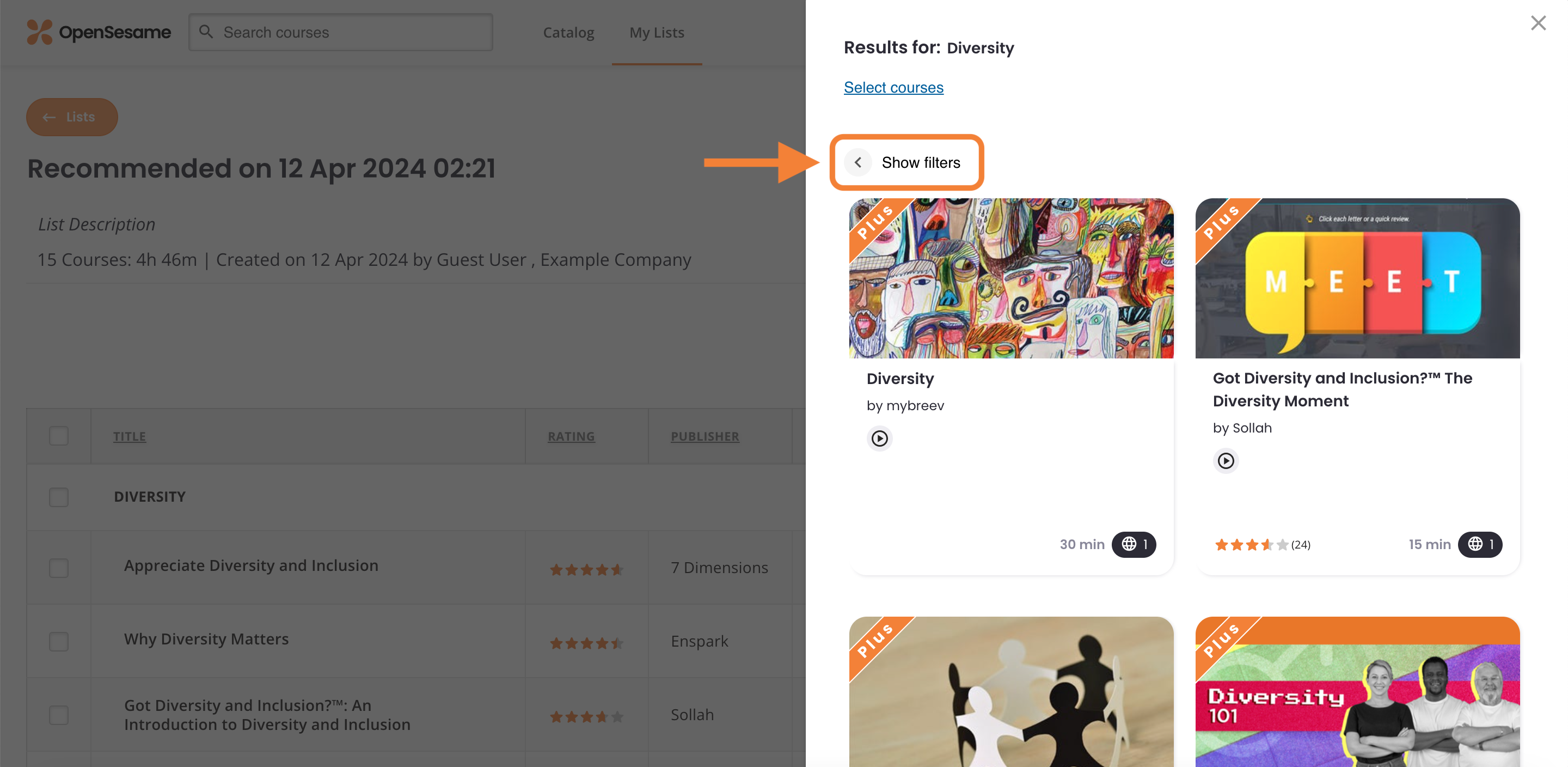This screenshot has width=1568, height=767.
Task: Click 'Enspark' publisher cell
Action: click(699, 642)
